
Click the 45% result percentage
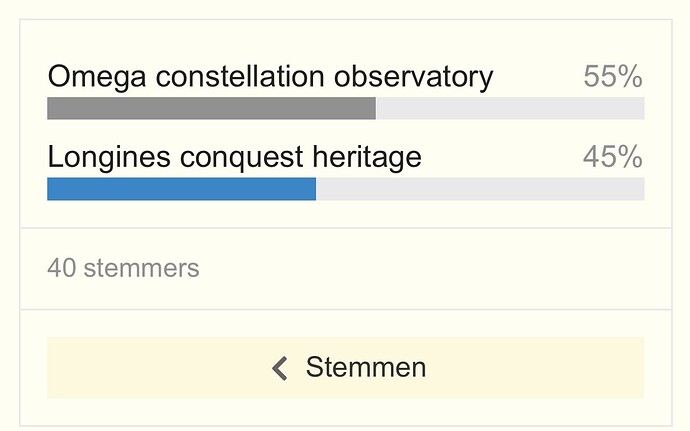pos(612,157)
